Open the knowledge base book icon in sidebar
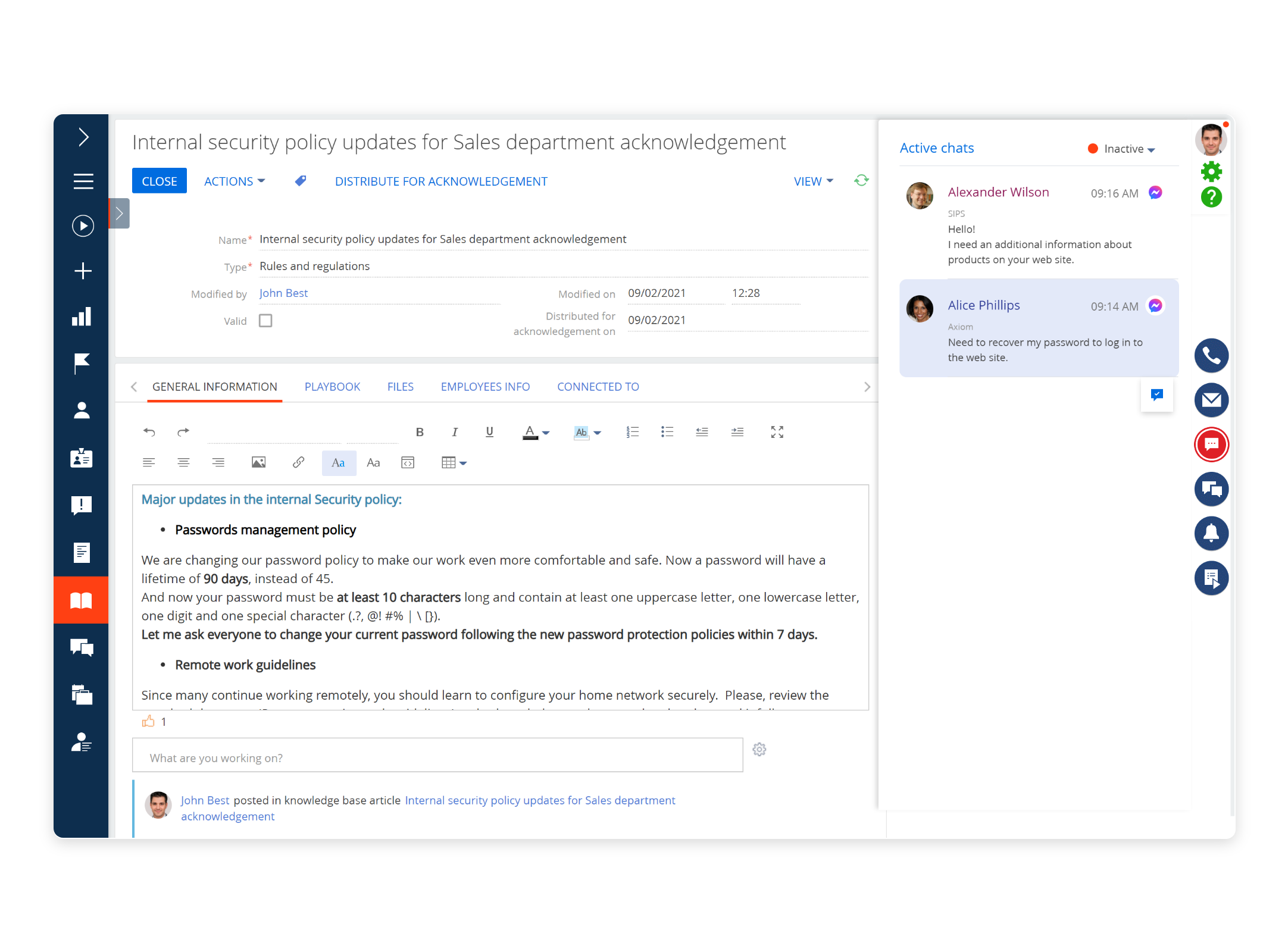 coord(82,600)
